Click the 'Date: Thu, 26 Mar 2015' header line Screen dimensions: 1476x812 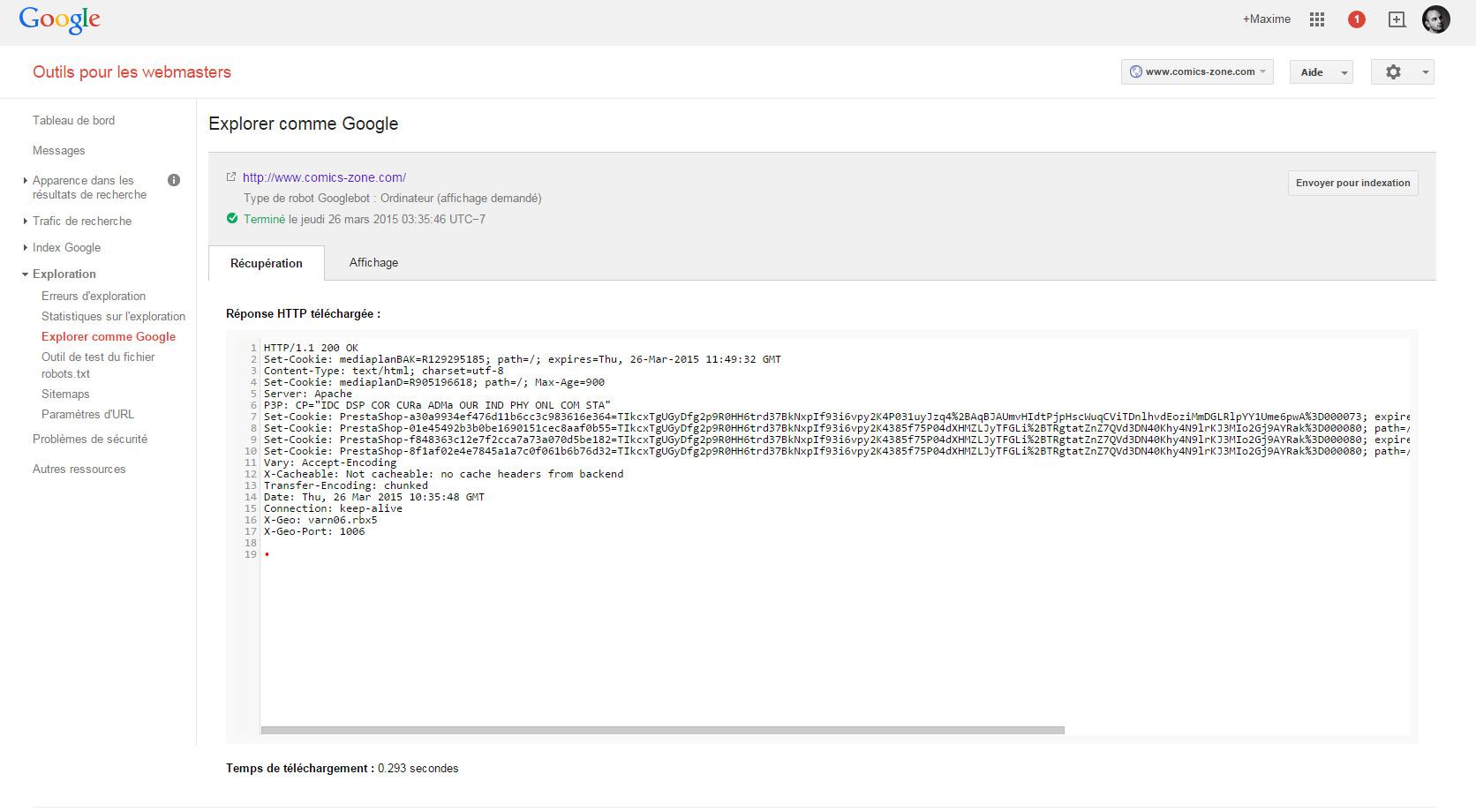pos(374,497)
